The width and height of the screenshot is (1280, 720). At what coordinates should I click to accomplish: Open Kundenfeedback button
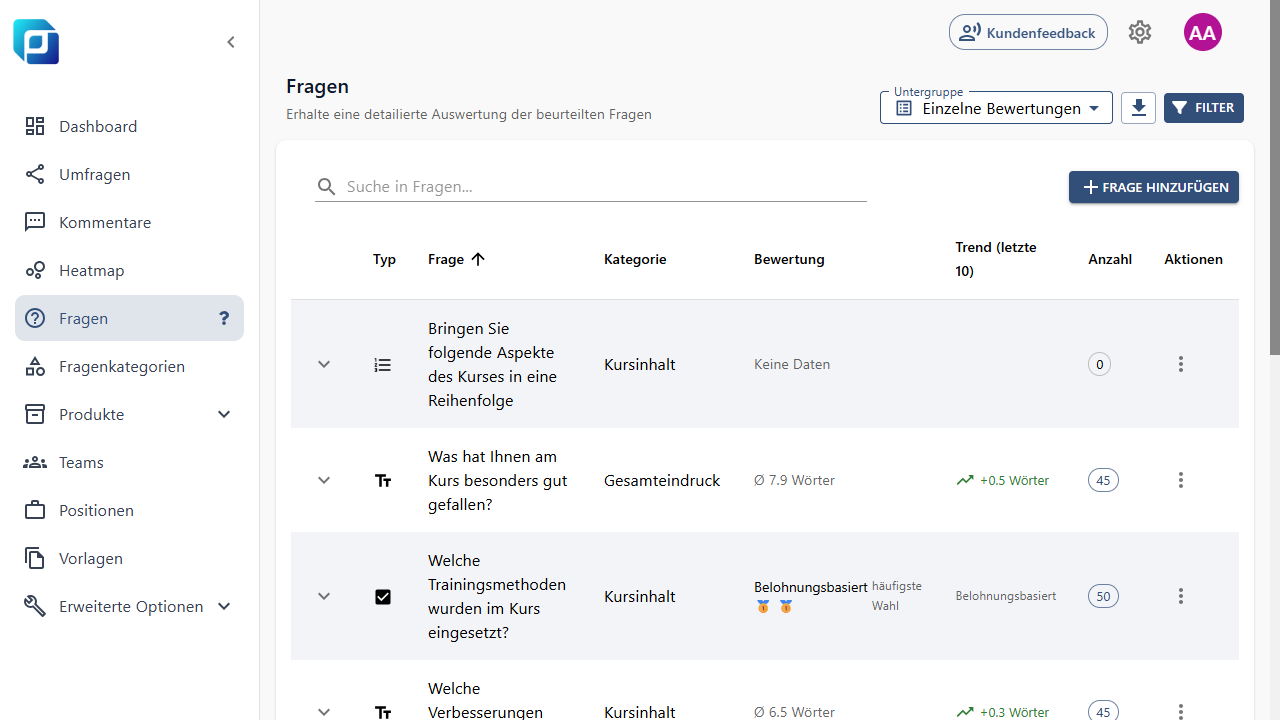coord(1028,32)
